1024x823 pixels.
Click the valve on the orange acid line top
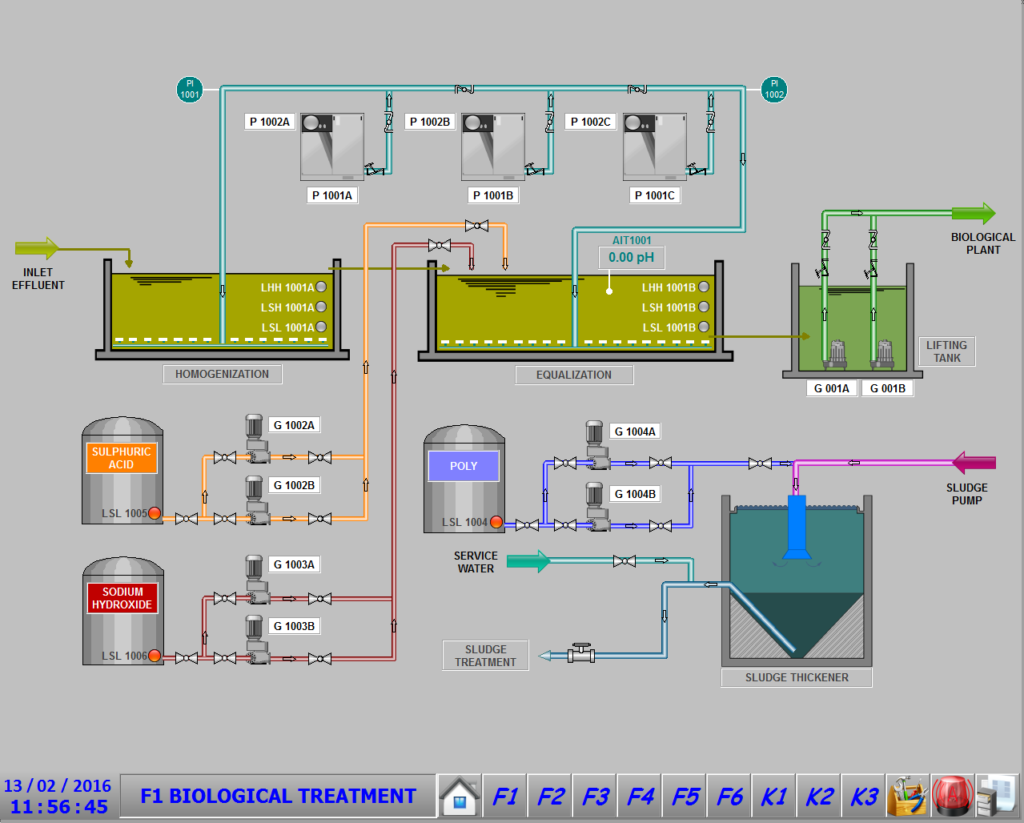click(477, 226)
